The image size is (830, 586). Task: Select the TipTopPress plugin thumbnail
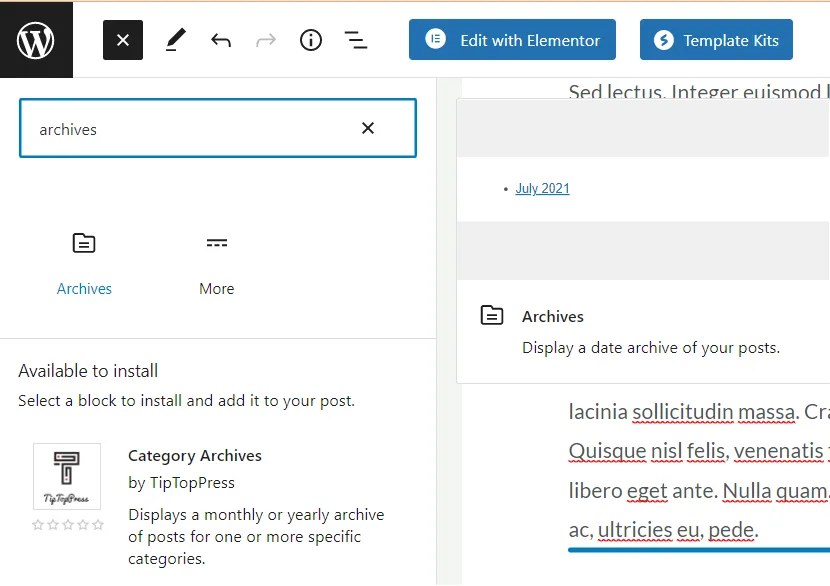67,477
